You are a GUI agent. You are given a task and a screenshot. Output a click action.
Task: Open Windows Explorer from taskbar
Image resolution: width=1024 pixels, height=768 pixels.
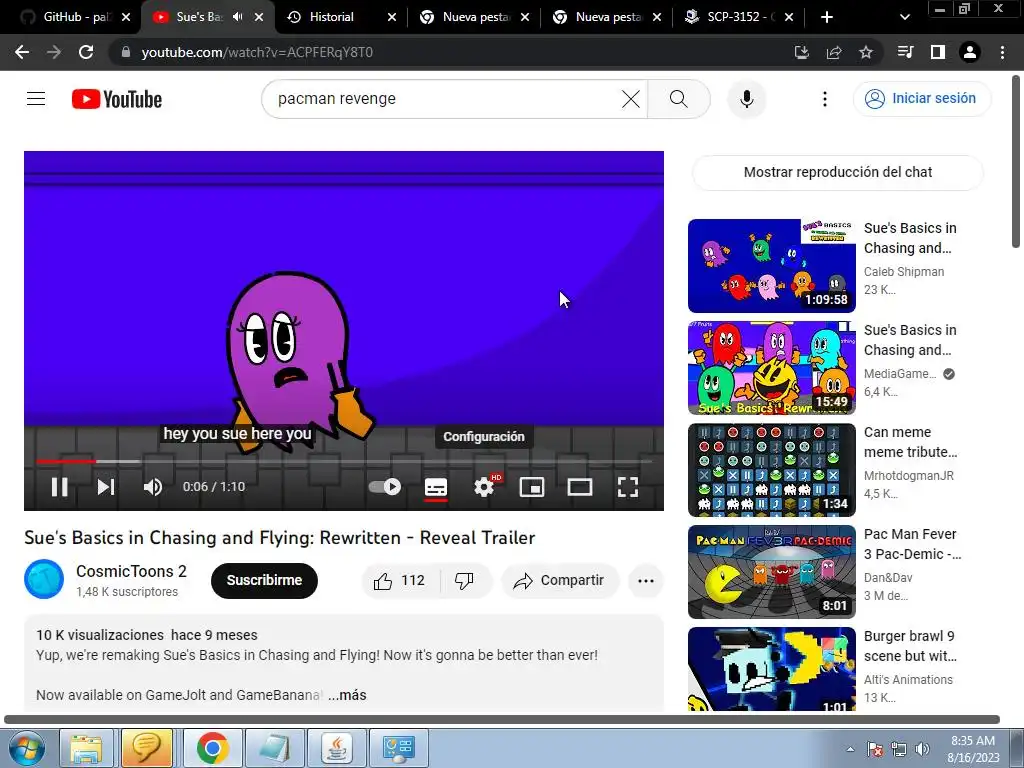[86, 748]
